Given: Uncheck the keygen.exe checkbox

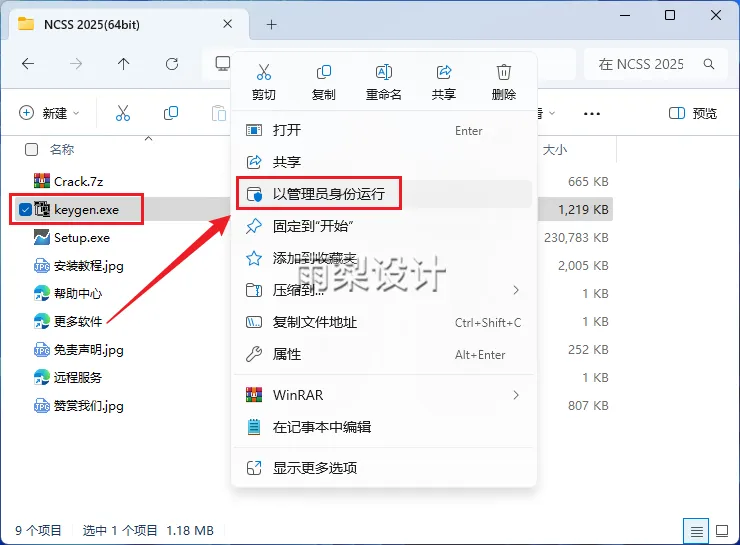Looking at the screenshot, I should pos(25,210).
